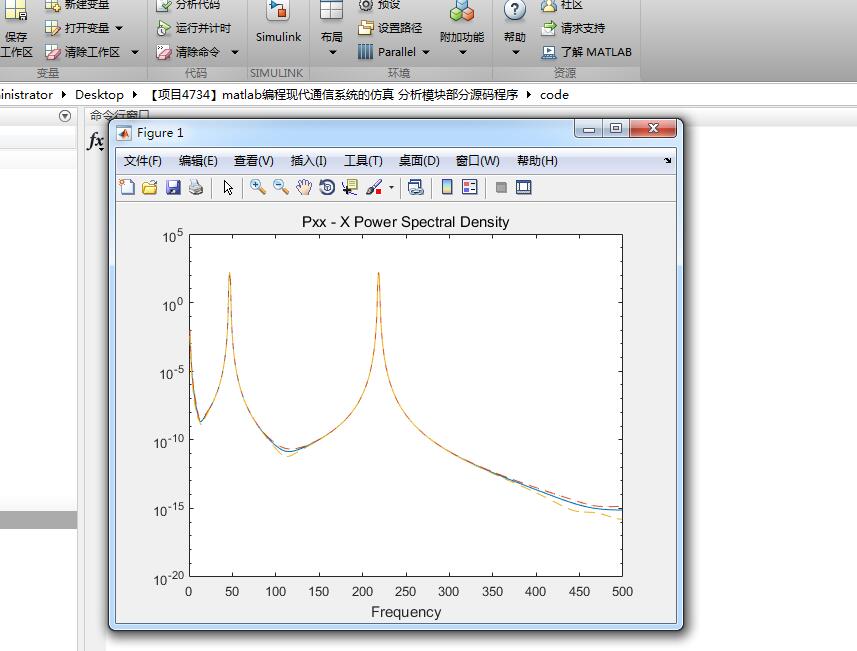Click the 请求支持 request support icon

[x=549, y=28]
